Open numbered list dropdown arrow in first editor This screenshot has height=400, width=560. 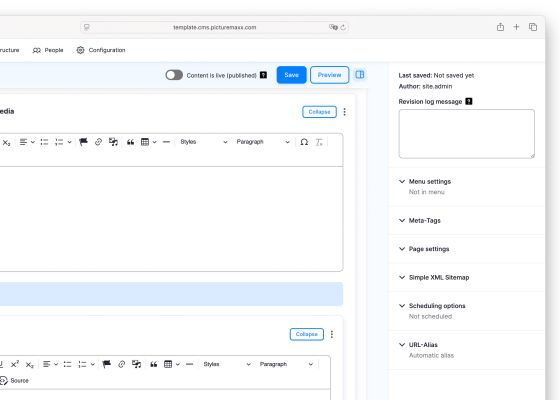(69, 142)
